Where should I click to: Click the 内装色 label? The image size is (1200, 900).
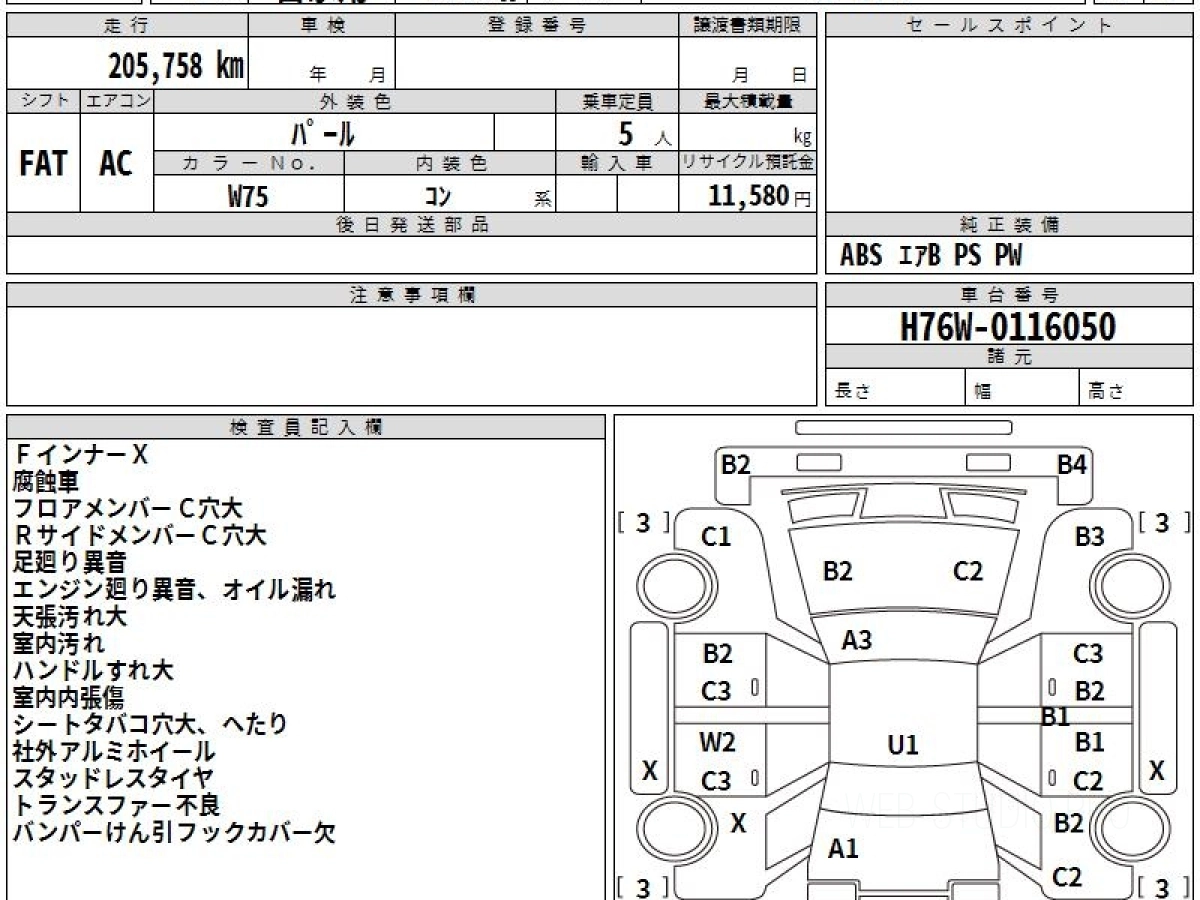[x=451, y=164]
